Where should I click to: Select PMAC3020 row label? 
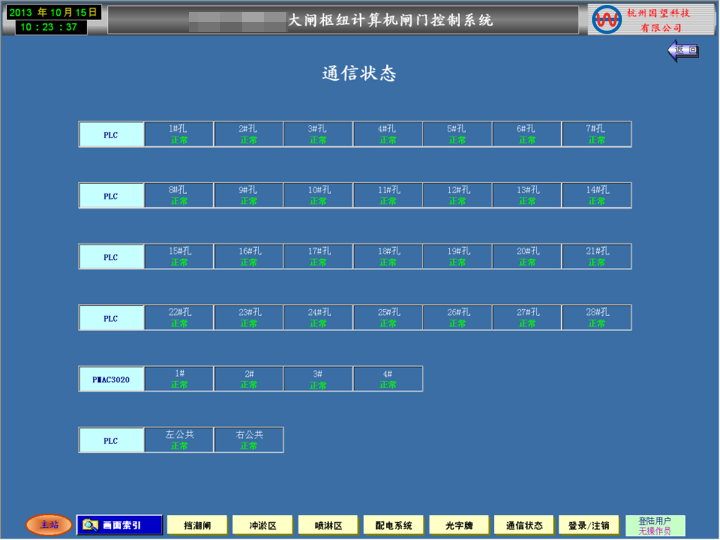click(x=112, y=379)
